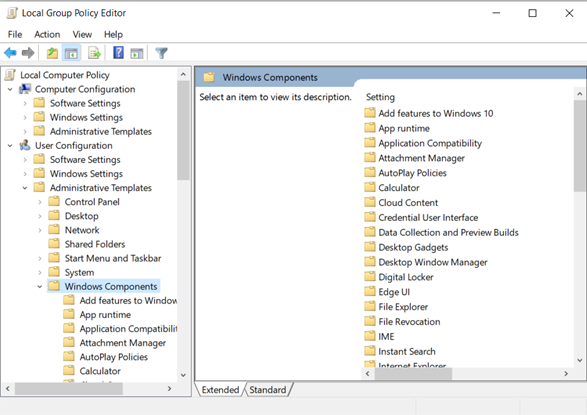Open the View menu
Viewport: 587px width, 415px height.
pyautogui.click(x=82, y=34)
